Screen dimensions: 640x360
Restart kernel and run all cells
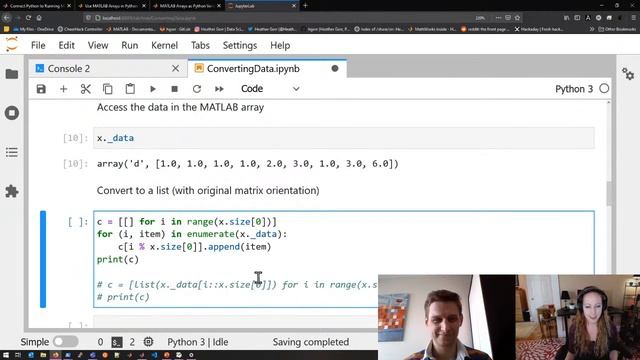coord(219,89)
